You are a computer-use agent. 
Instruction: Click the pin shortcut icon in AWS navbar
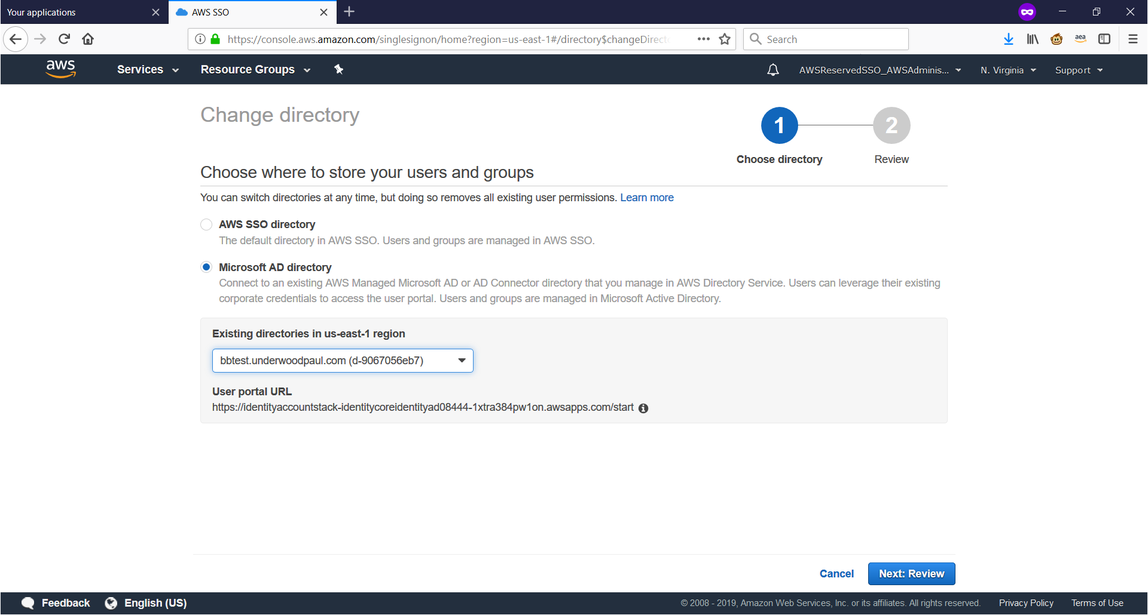tap(338, 70)
